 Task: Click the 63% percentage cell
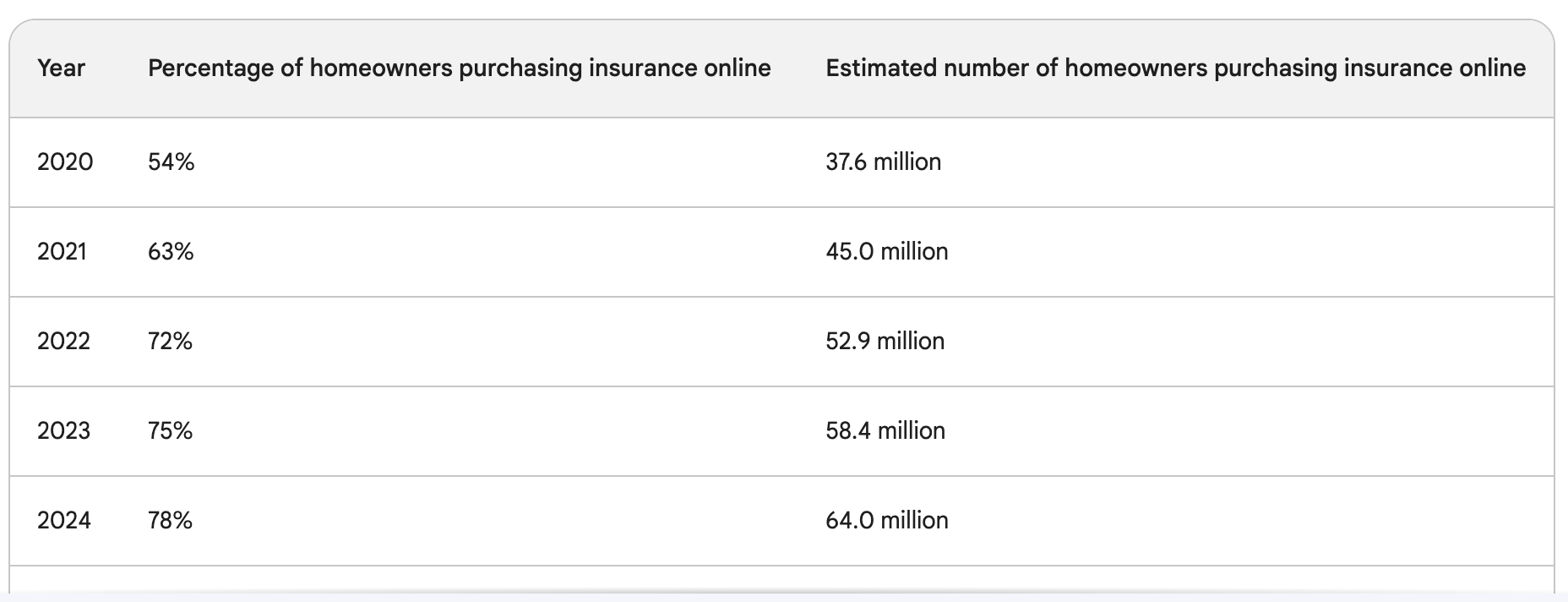point(171,252)
